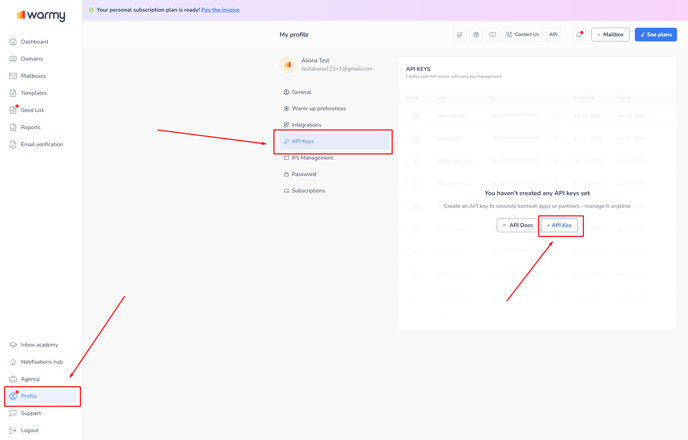Viewport: 688px width, 440px height.
Task: Open the chat feedback icon in header
Action: (460, 35)
